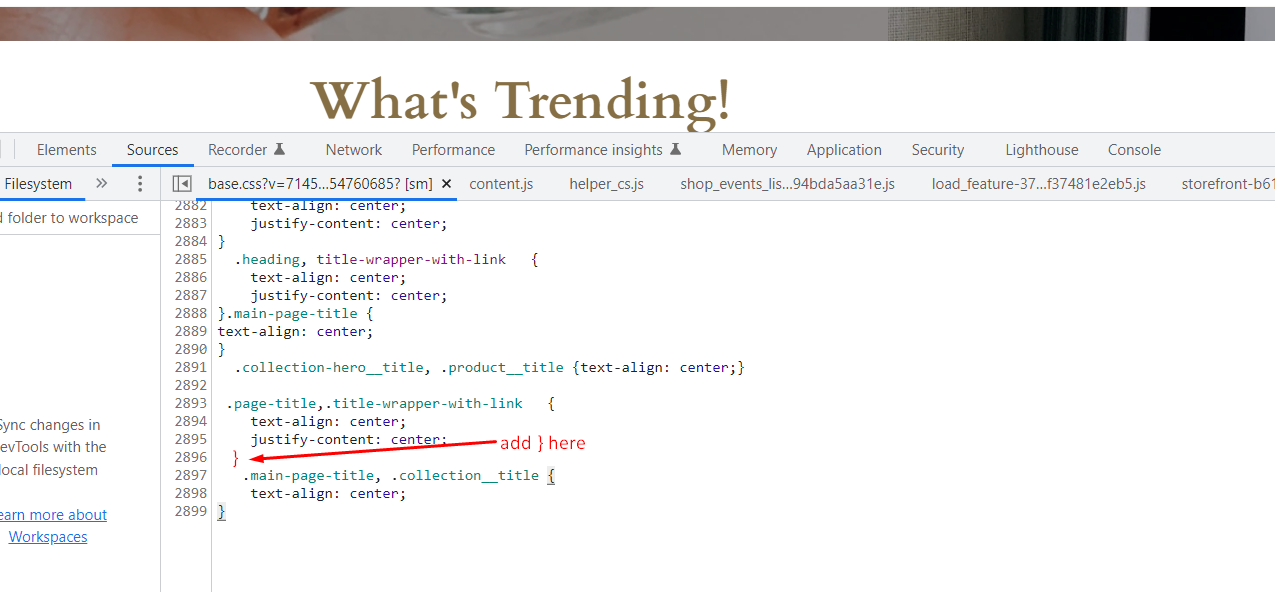Show more sidebar tabs via double chevron

tap(101, 184)
